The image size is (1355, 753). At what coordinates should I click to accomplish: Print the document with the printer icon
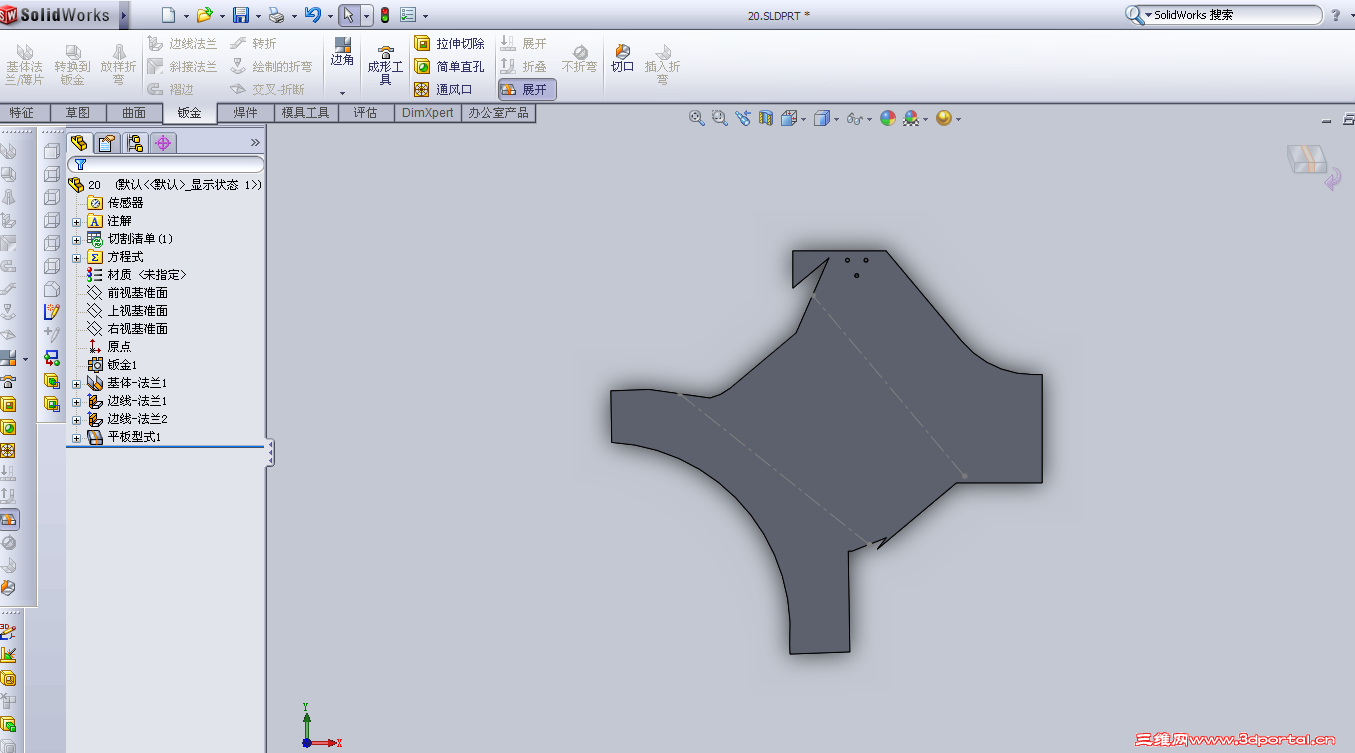[277, 15]
